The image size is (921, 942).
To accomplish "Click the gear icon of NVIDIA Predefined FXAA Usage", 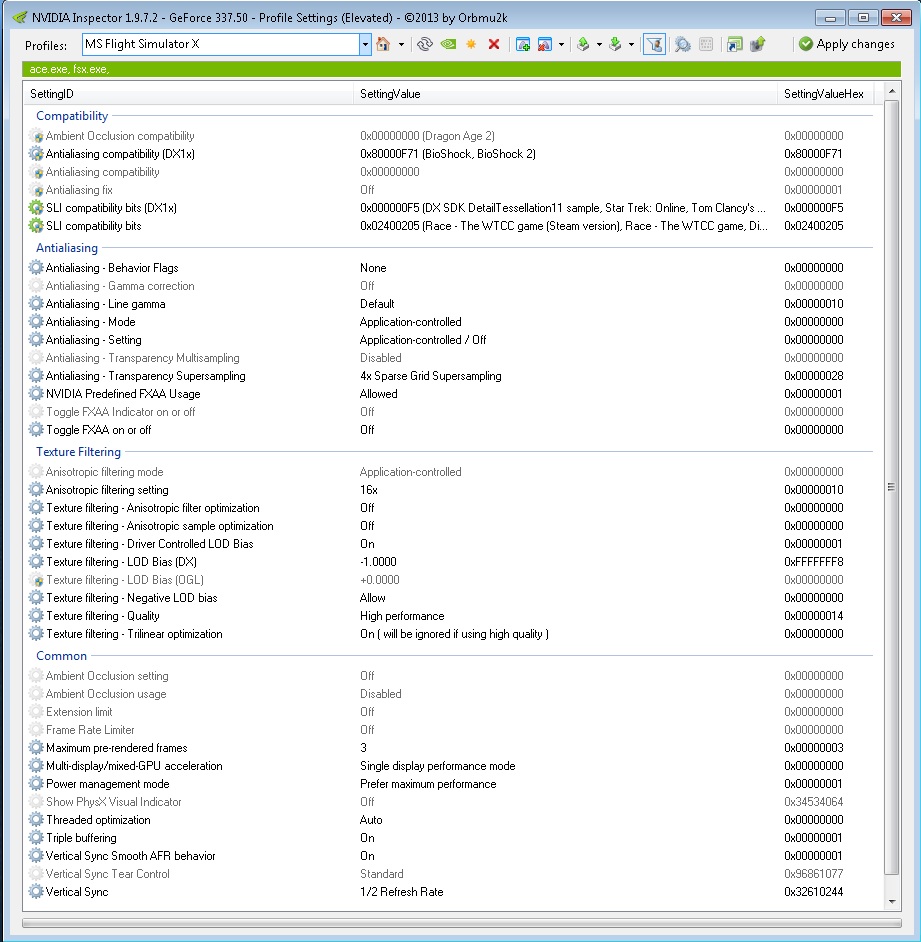I will coord(37,394).
